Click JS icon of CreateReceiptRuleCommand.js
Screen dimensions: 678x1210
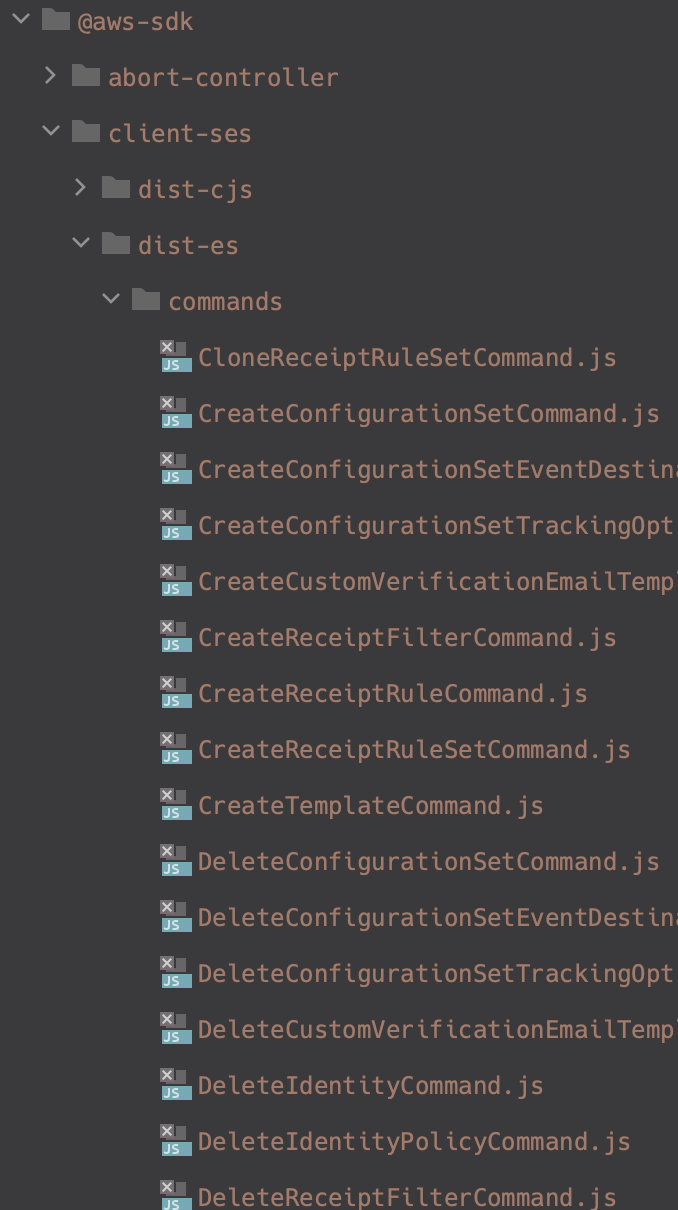175,693
